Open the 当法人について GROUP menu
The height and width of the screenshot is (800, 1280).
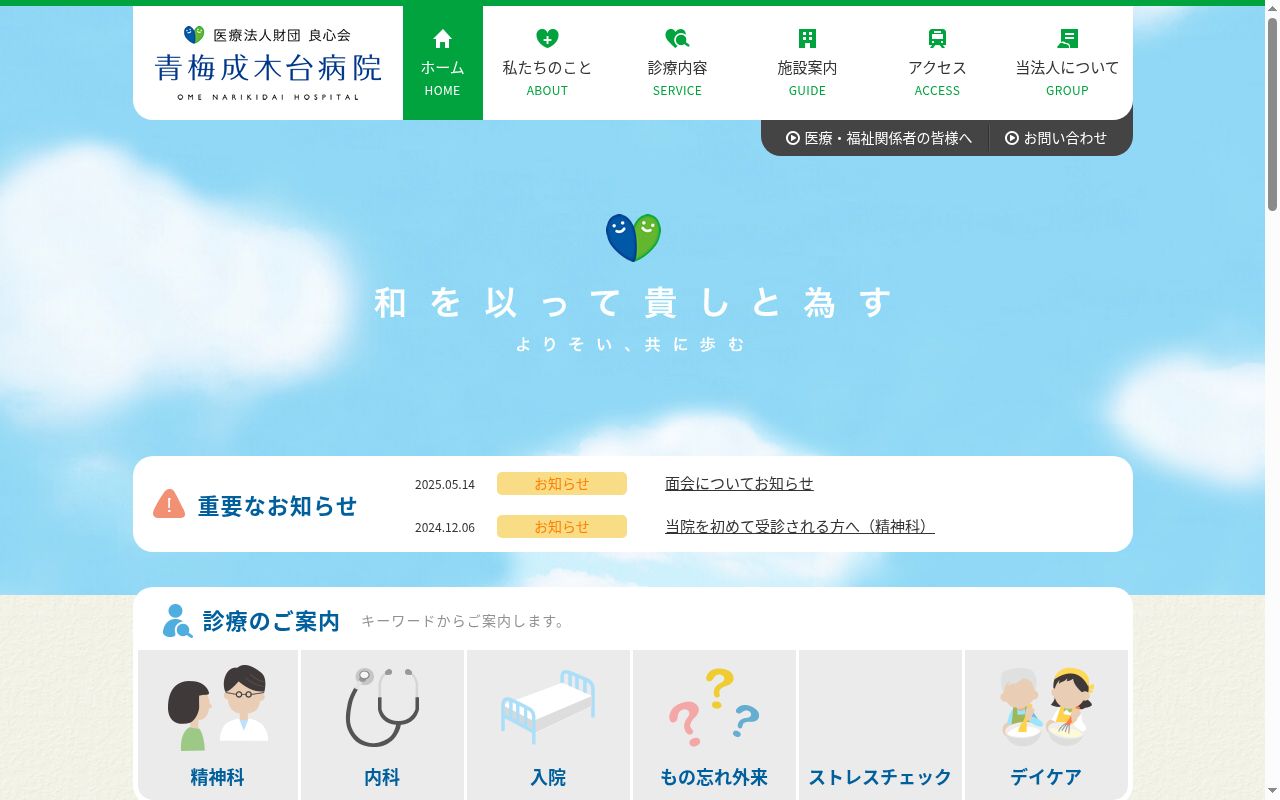[x=1067, y=63]
